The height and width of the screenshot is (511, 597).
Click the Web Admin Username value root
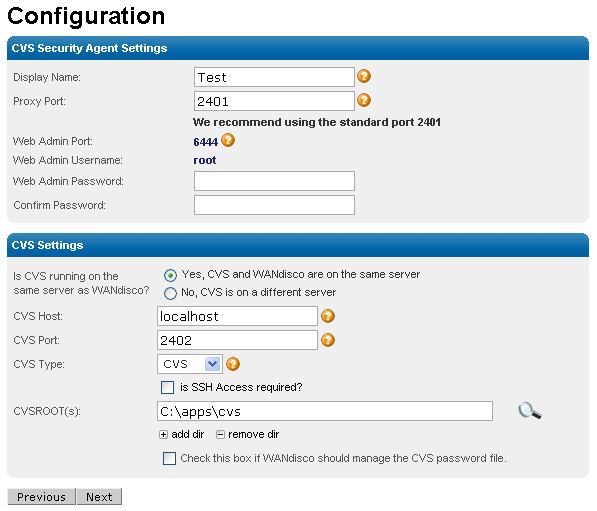[205, 160]
